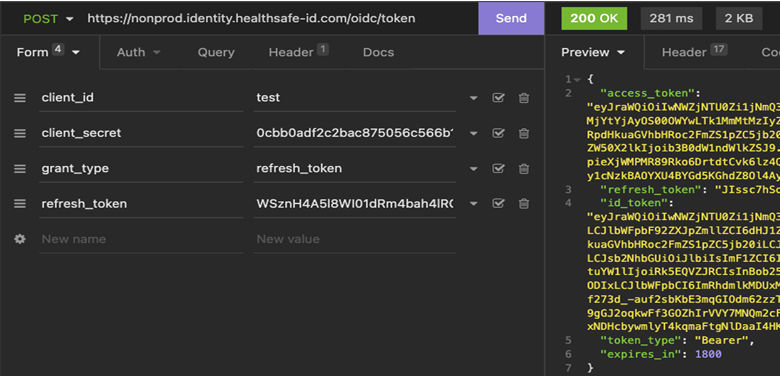Delete the client_id form parameter
Image resolution: width=780 pixels, height=376 pixels.
(x=523, y=98)
